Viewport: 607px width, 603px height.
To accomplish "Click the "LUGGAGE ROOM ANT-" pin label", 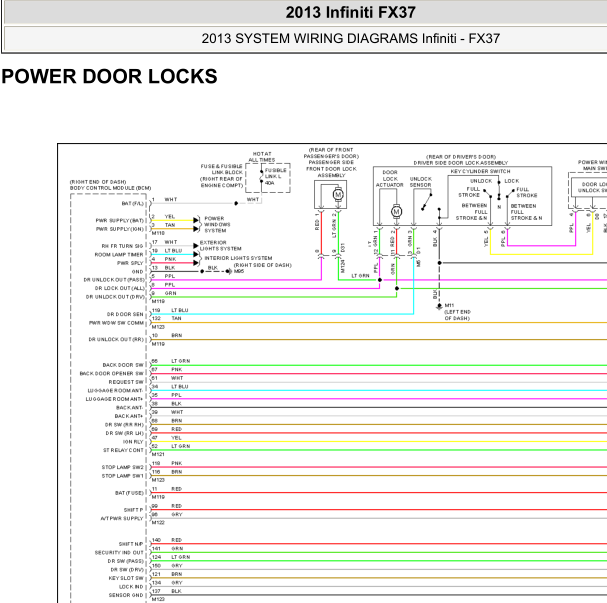I will pos(115,391).
